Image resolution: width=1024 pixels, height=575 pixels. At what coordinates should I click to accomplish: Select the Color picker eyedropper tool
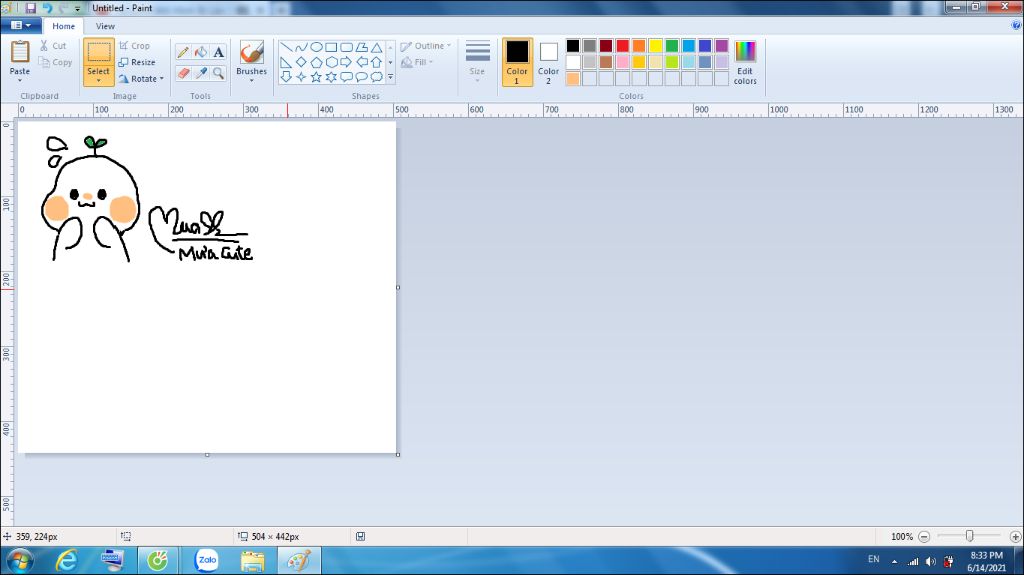tap(201, 73)
